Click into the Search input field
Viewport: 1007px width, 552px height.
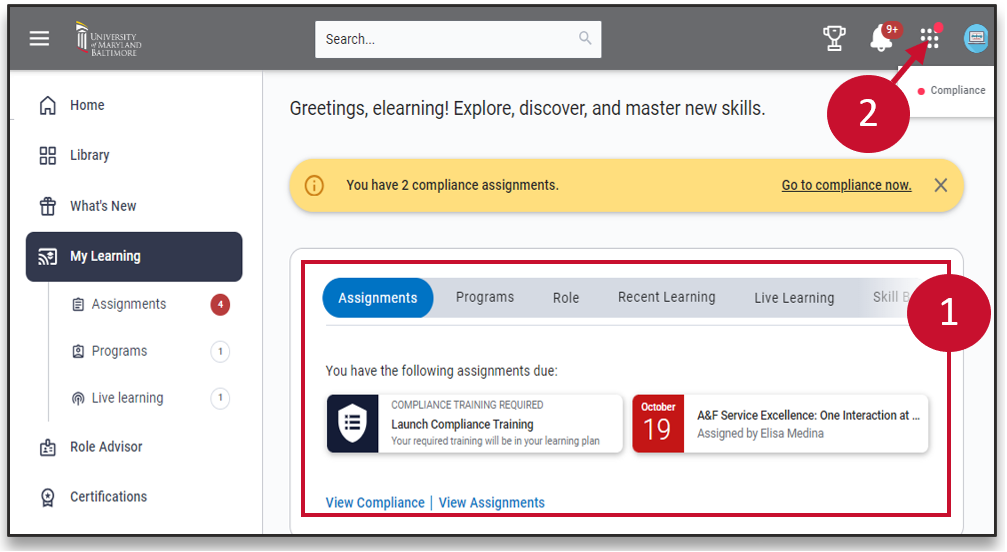pyautogui.click(x=445, y=39)
